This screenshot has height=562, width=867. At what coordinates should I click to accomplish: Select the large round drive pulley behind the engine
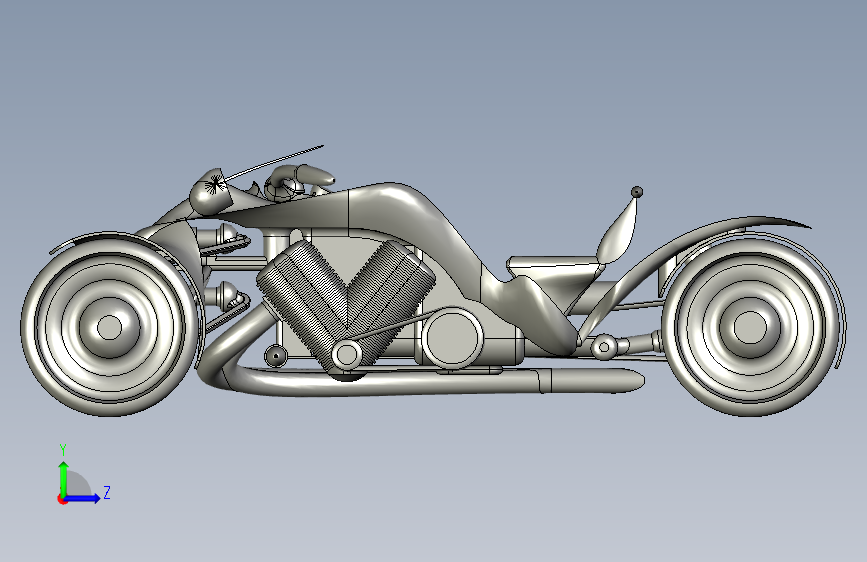click(x=452, y=338)
